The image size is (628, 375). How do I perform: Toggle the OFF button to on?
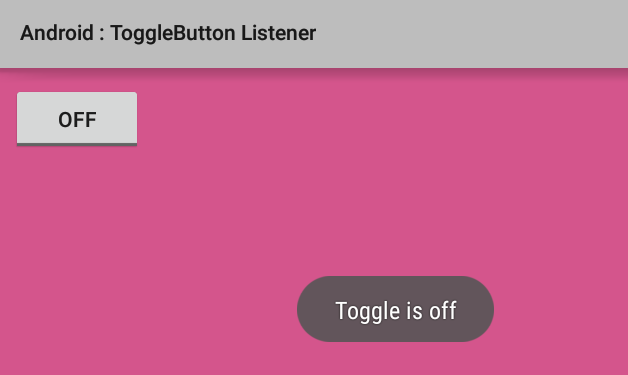click(x=77, y=119)
